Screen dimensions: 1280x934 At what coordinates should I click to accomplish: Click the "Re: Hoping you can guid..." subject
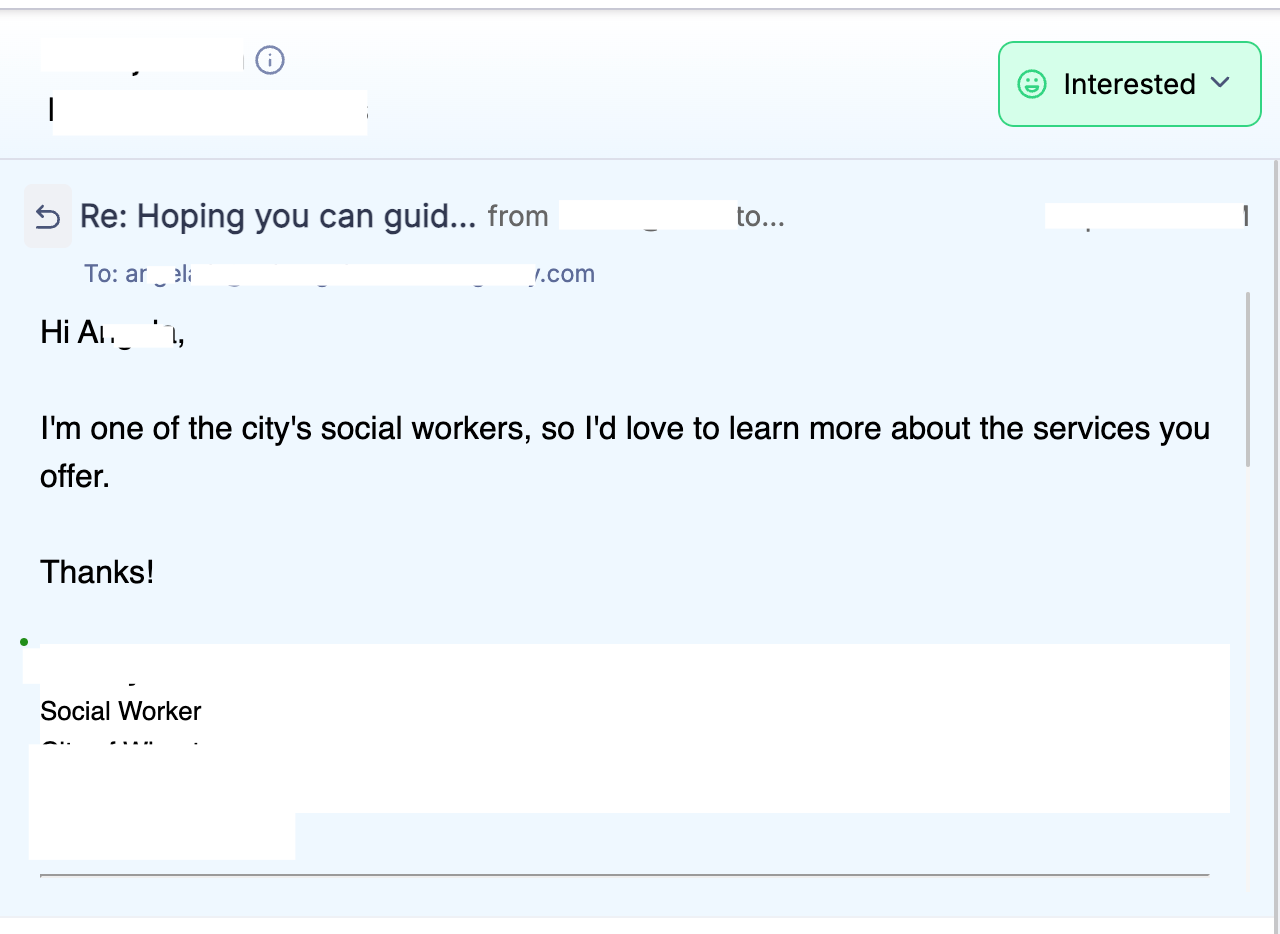click(x=277, y=216)
